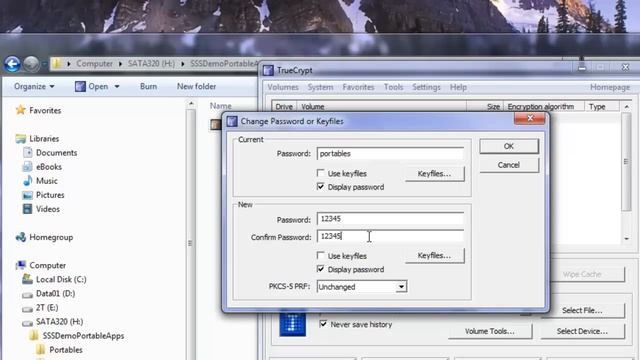Click the new Password input field

click(390, 219)
